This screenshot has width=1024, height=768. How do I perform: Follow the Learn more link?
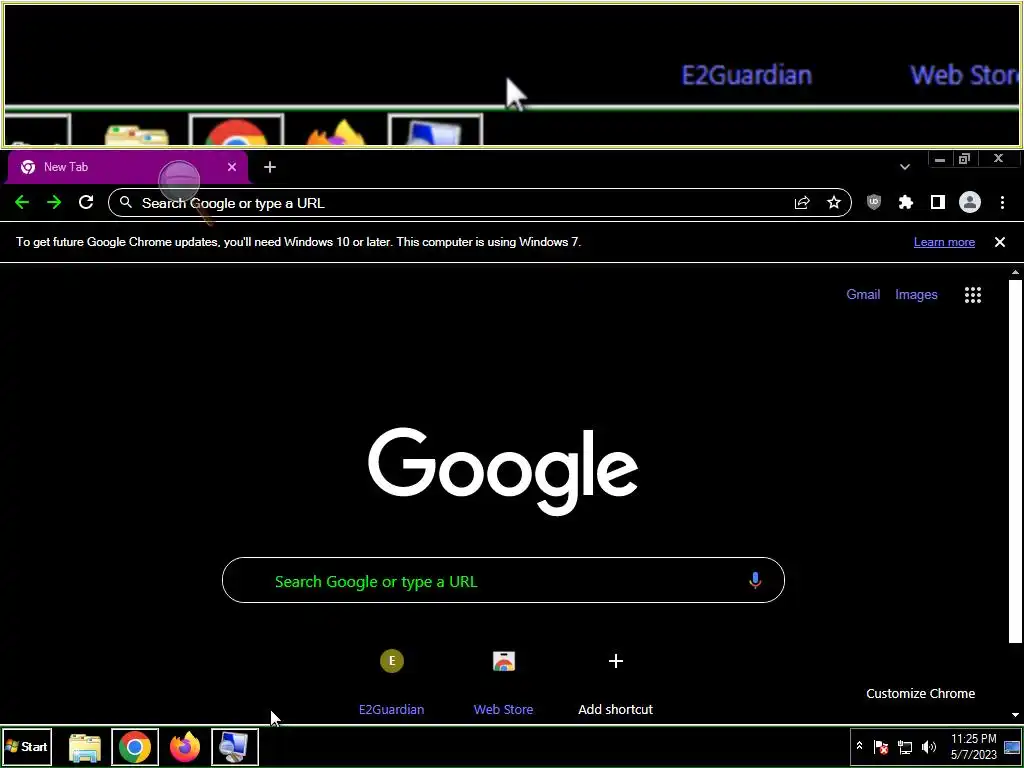pos(944,242)
